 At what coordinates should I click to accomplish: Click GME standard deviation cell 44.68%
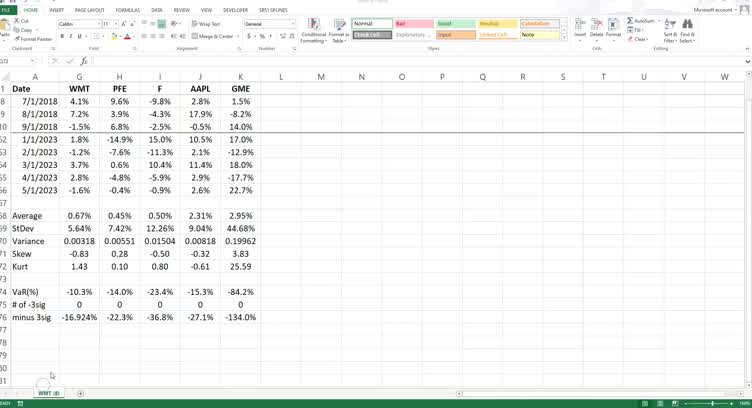pos(240,229)
